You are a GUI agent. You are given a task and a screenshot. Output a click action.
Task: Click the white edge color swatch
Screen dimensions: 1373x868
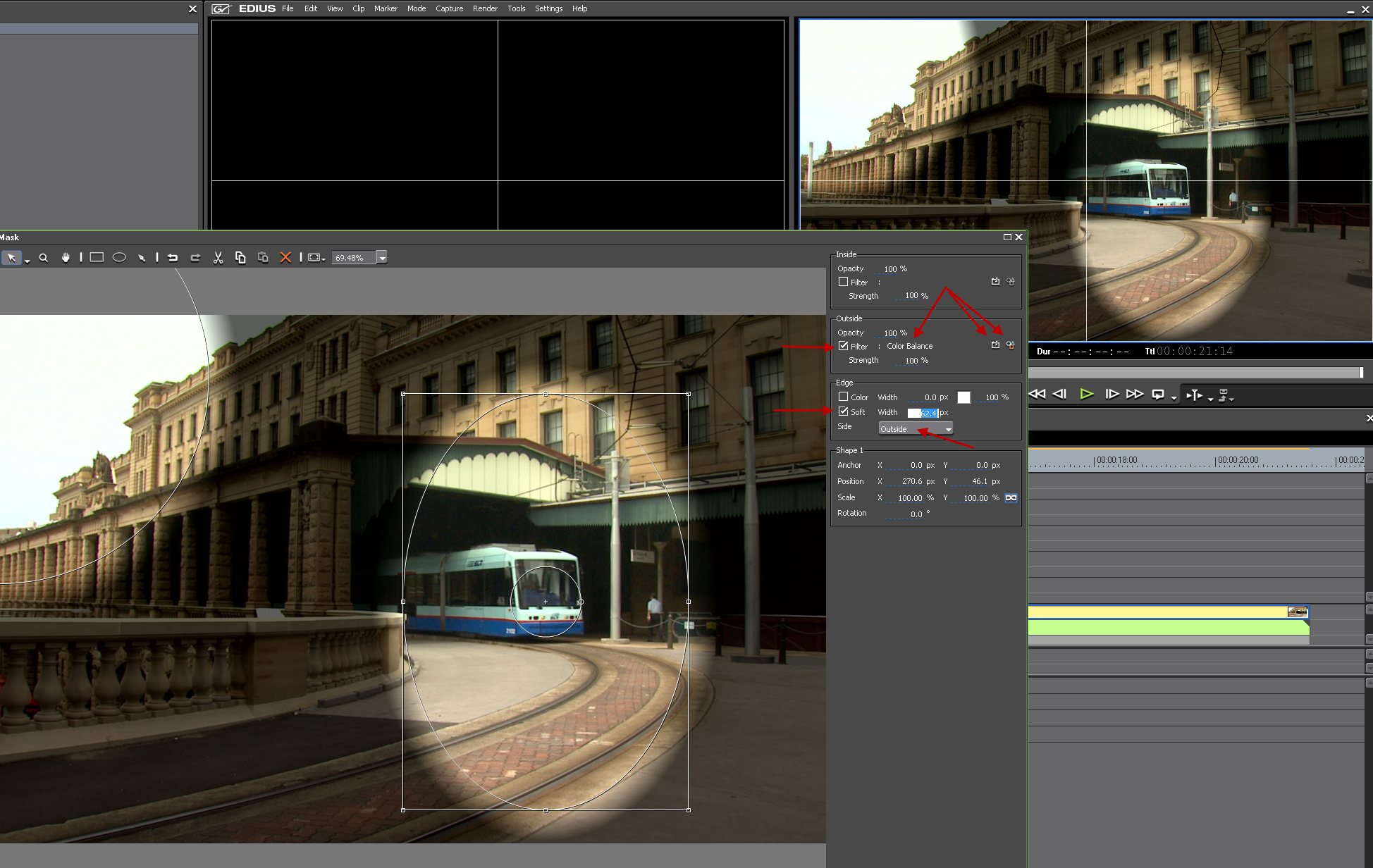coord(963,397)
